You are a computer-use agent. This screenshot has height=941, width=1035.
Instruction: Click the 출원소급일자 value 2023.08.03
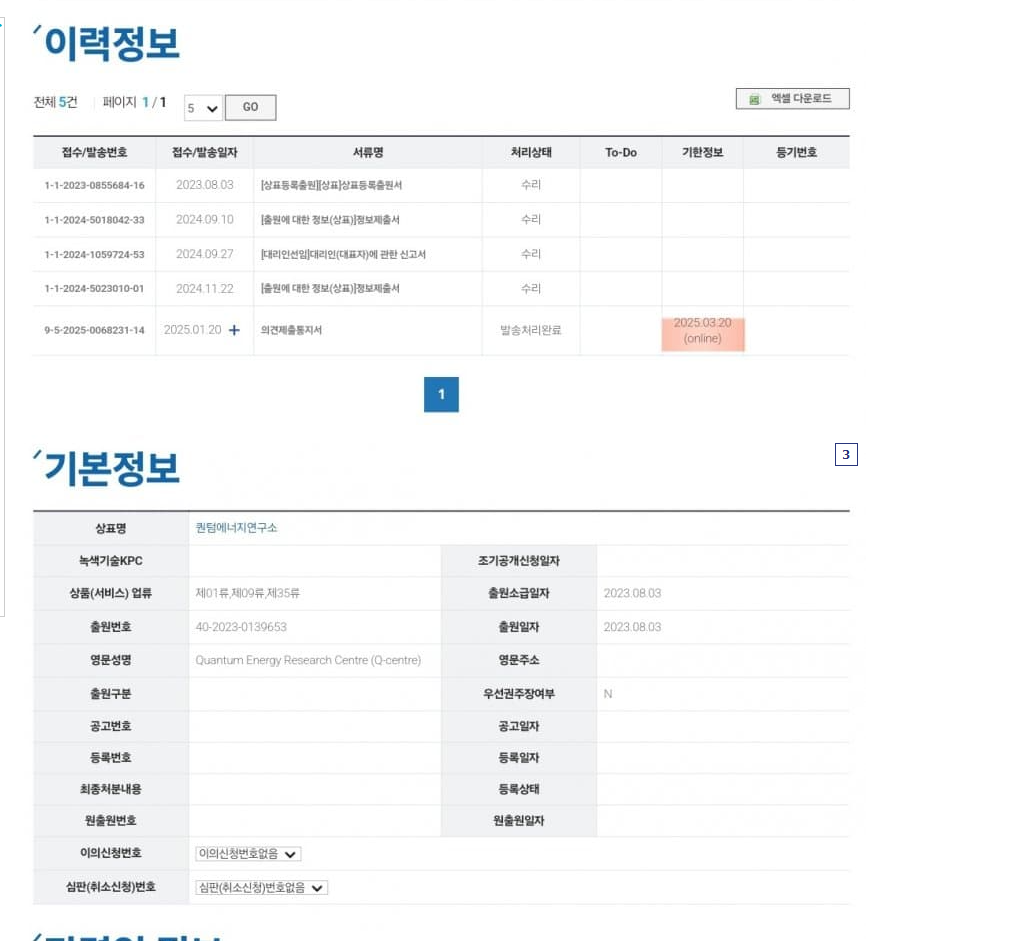pyautogui.click(x=632, y=593)
